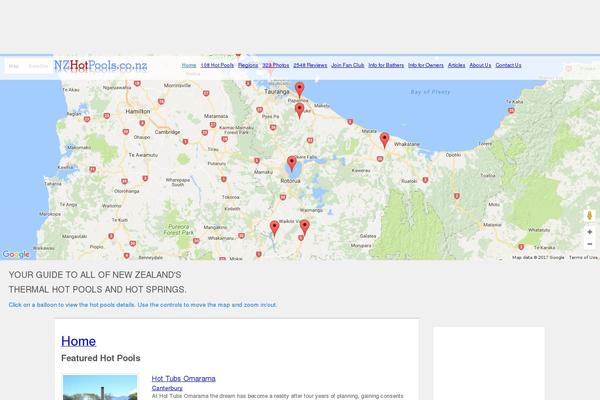The width and height of the screenshot is (600, 400).
Task: Open Info for Owners page
Action: (426, 65)
